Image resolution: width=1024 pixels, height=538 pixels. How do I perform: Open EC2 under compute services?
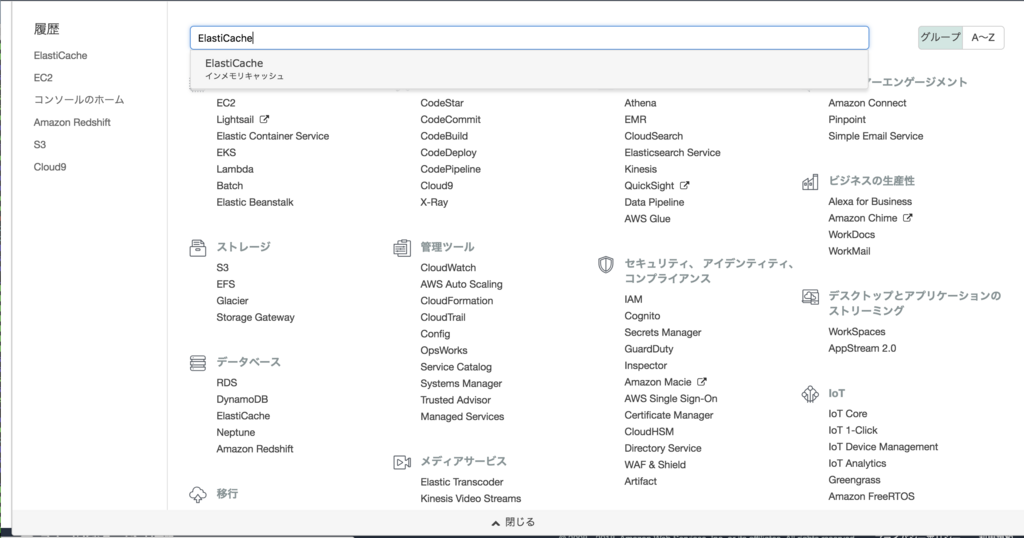pos(226,103)
